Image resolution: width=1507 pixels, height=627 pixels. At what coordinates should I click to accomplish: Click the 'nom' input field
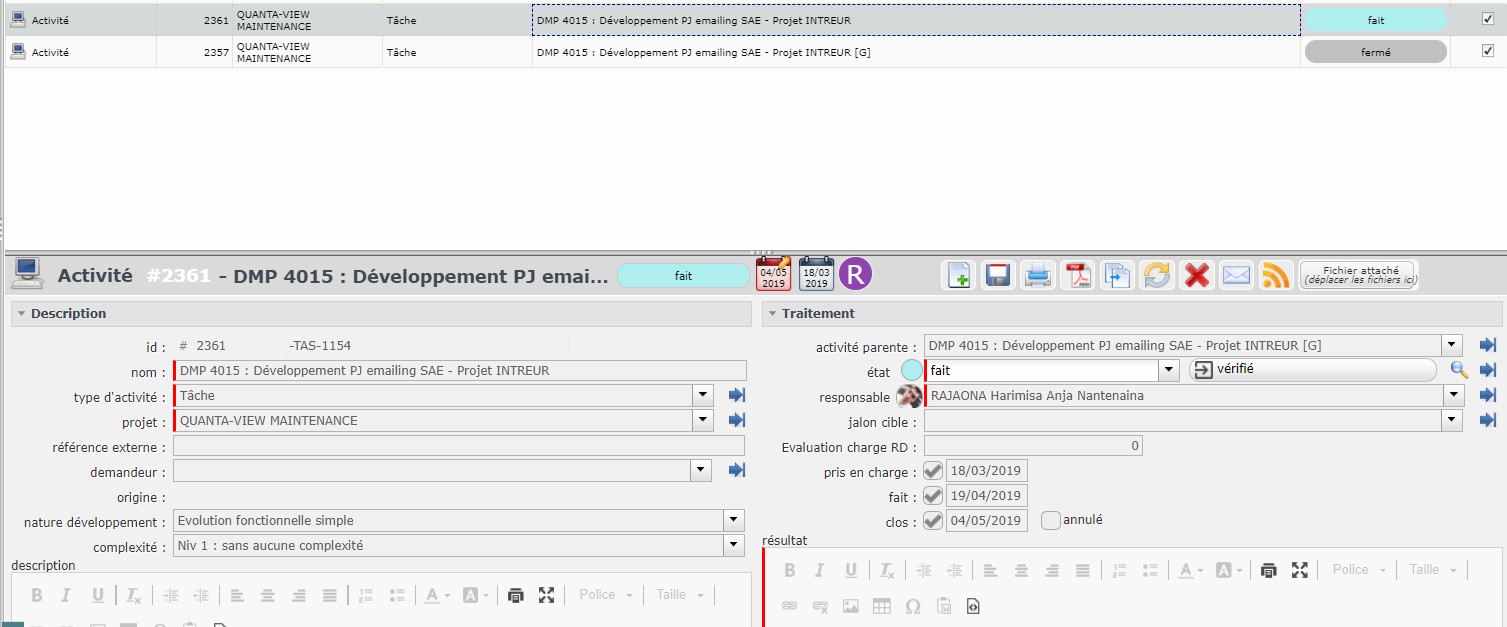[x=459, y=370]
